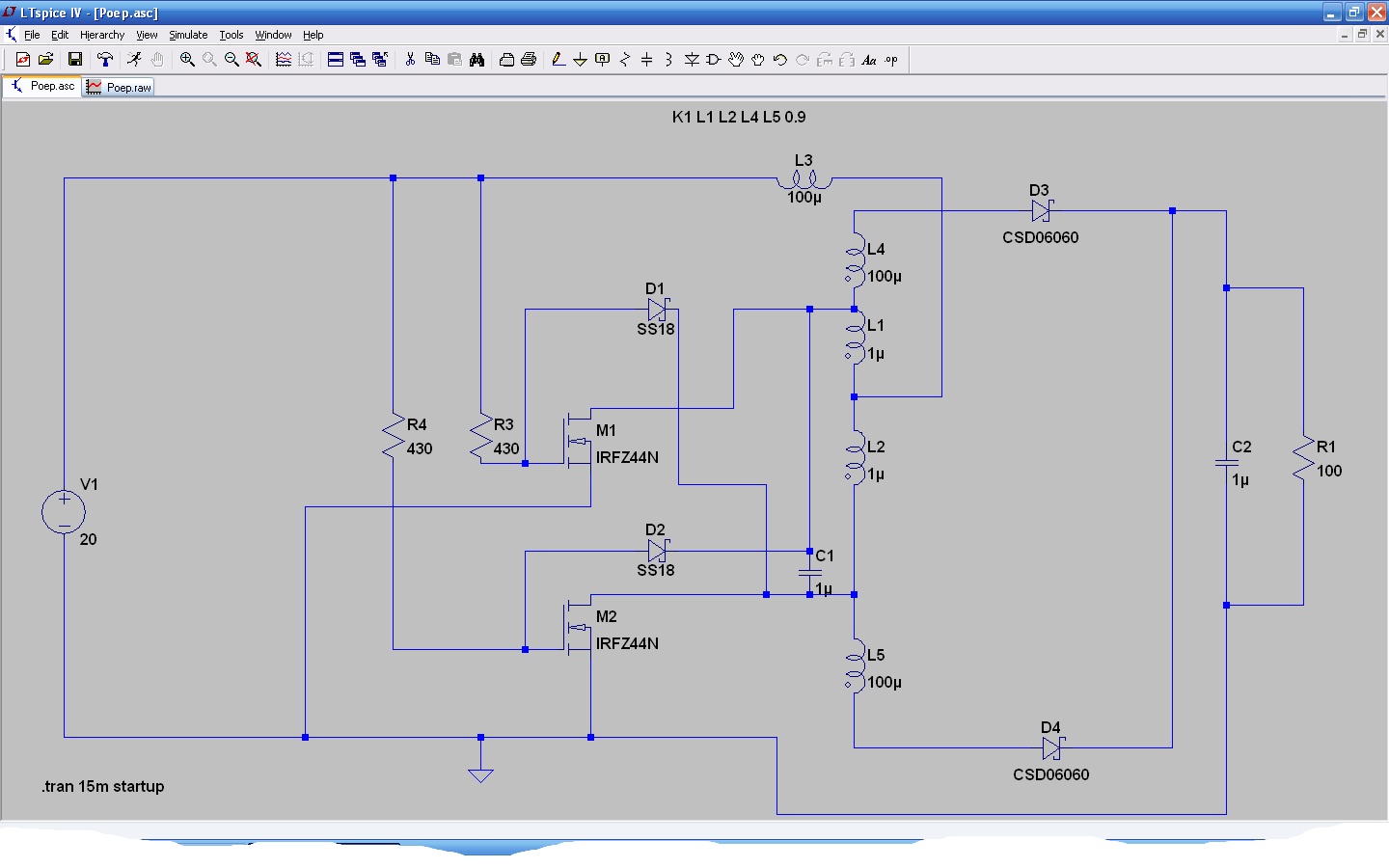Click the Zoom In magnifier
The height and width of the screenshot is (868, 1389).
187,60
